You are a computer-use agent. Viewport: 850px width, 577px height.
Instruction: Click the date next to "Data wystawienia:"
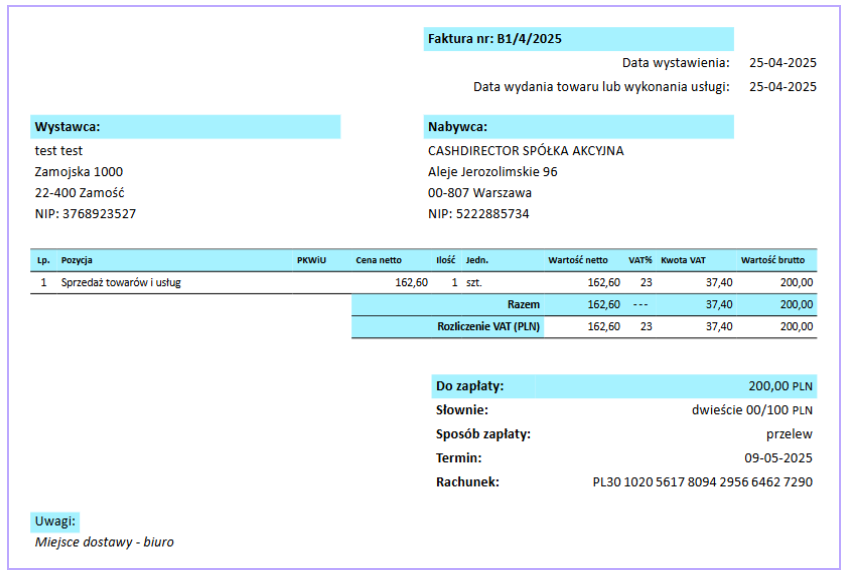pyautogui.click(x=783, y=63)
